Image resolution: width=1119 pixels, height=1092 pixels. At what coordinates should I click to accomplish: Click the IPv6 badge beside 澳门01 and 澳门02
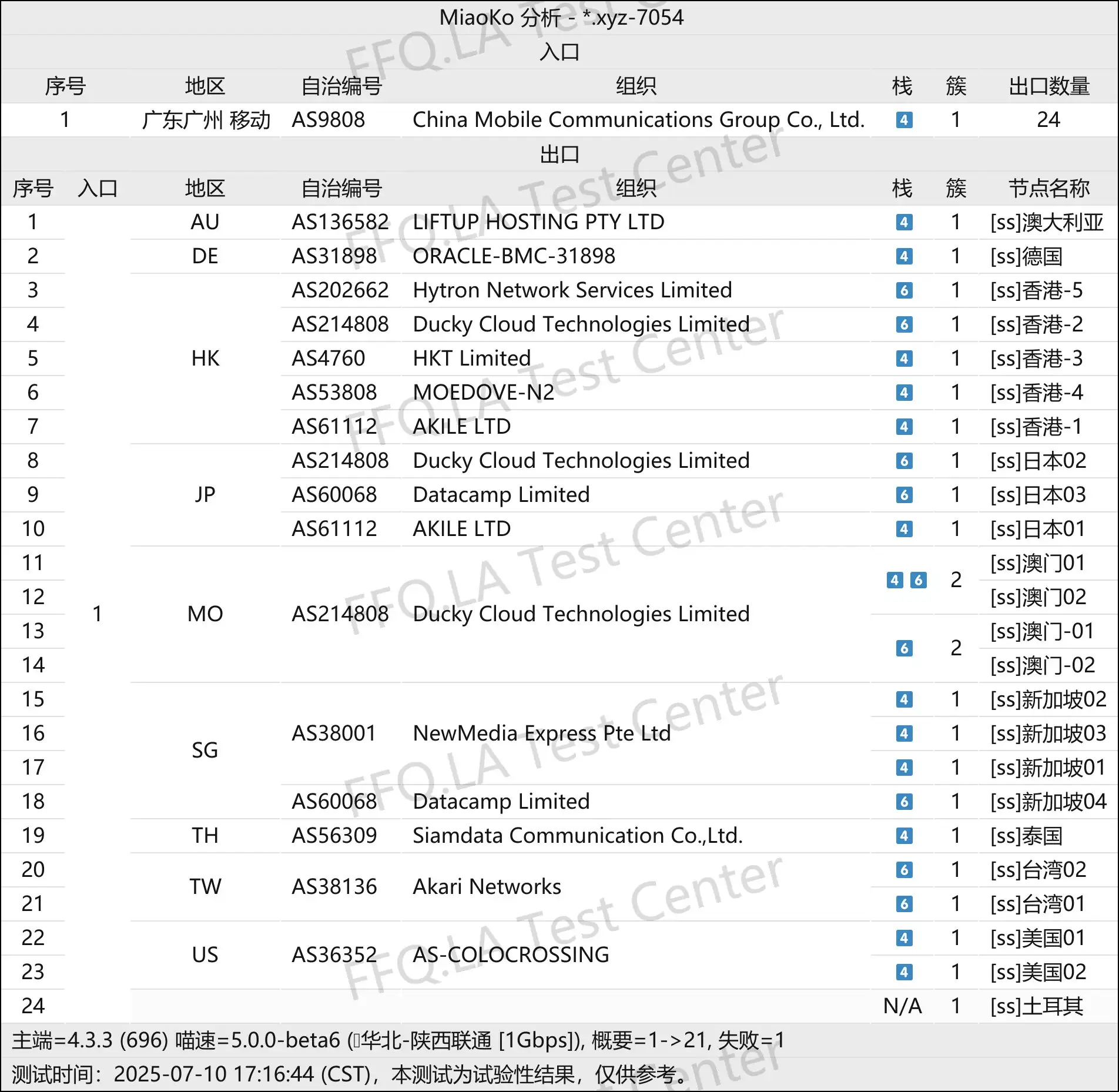click(x=918, y=580)
